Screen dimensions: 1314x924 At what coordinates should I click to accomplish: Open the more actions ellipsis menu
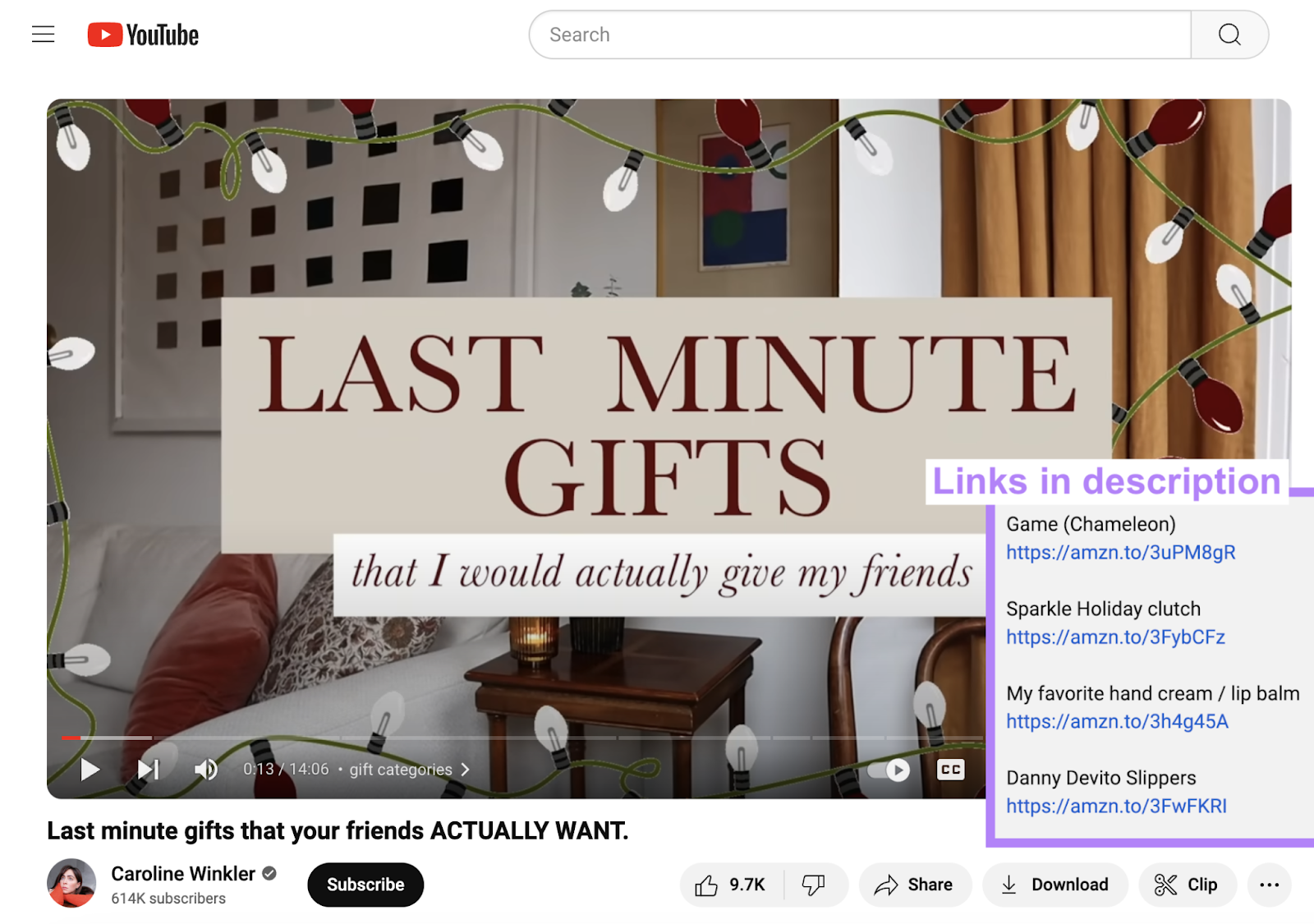(1269, 885)
